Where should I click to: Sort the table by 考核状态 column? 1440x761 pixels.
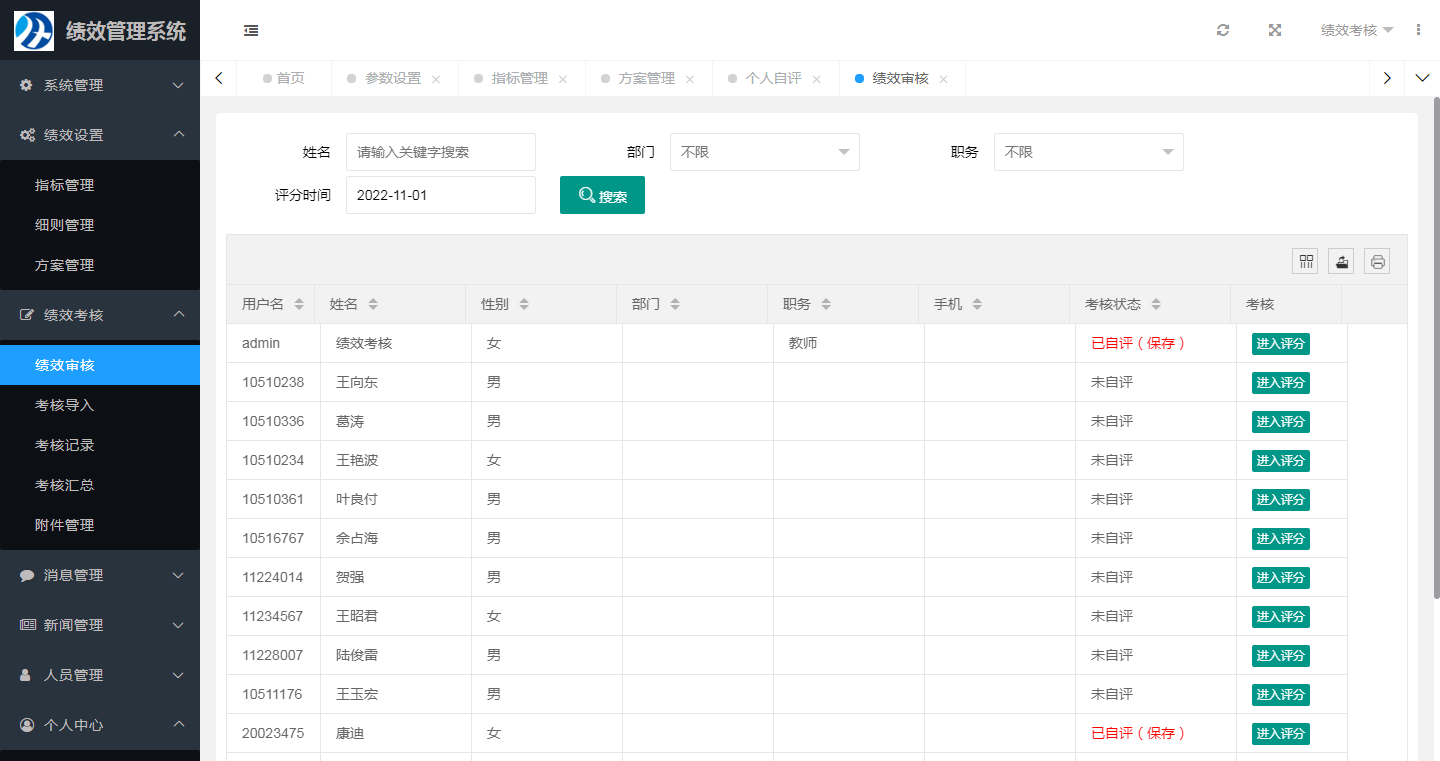click(1156, 304)
